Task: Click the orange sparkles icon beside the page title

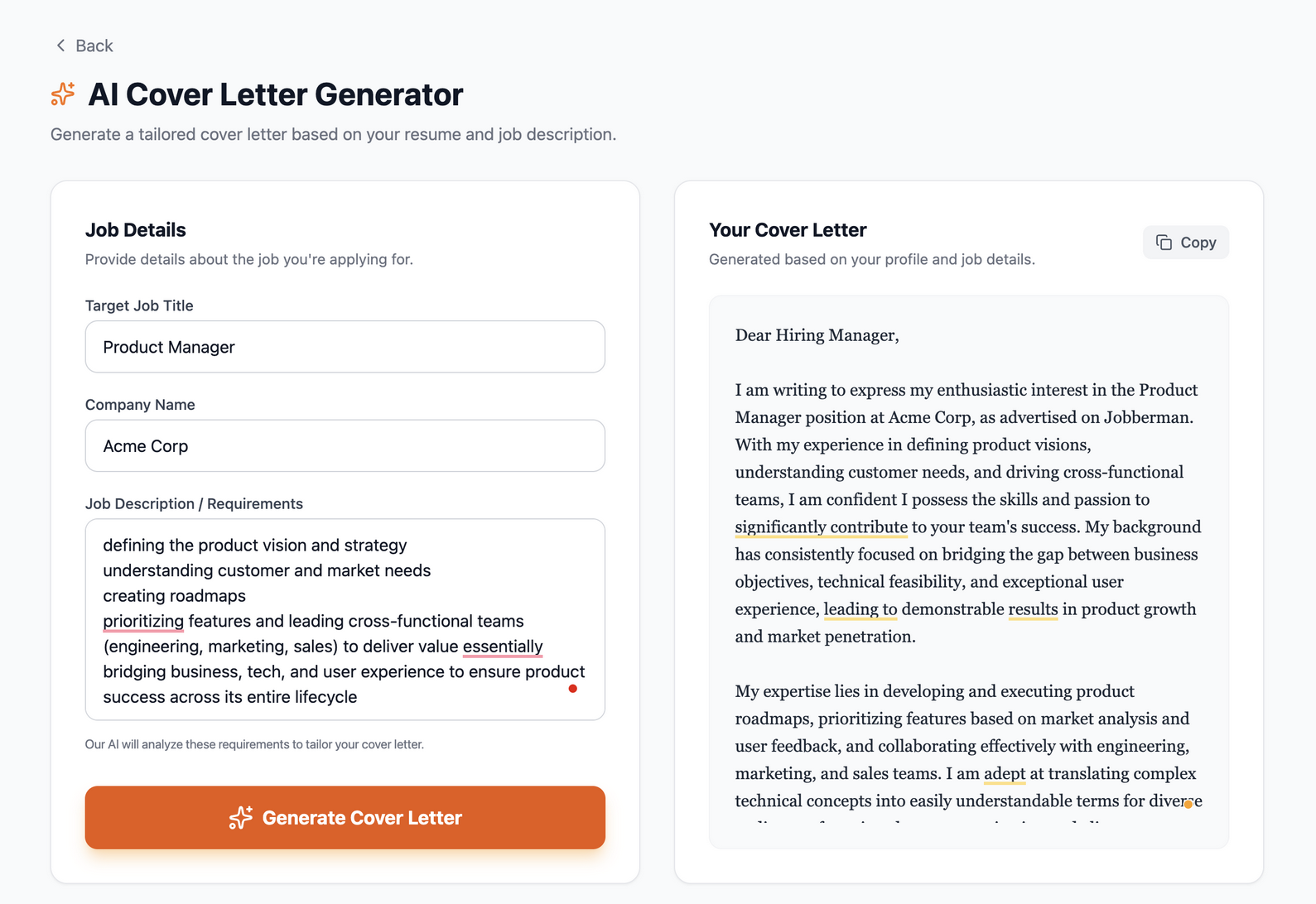Action: (60, 94)
